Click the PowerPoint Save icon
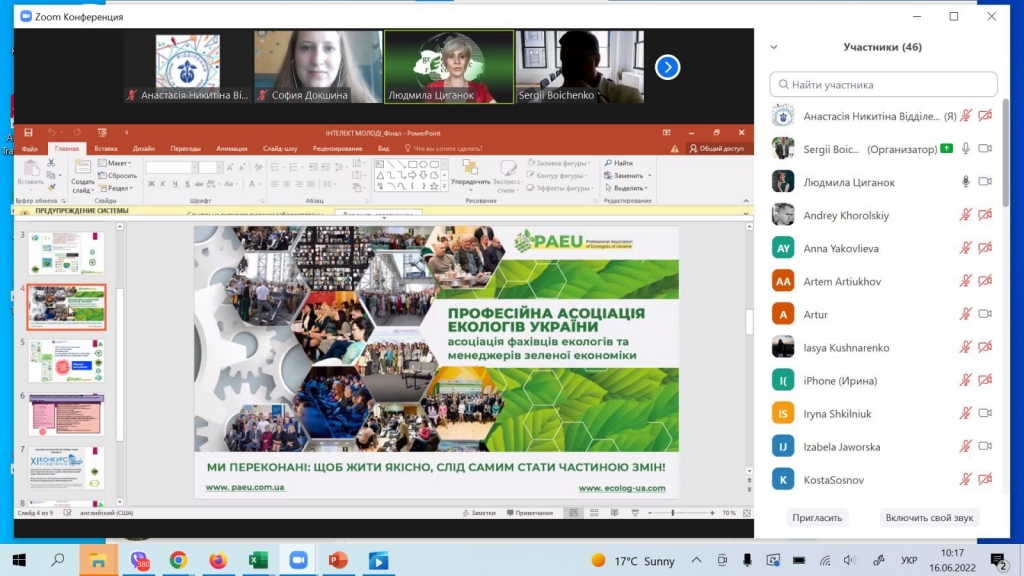The image size is (1024, 576). pyautogui.click(x=28, y=133)
